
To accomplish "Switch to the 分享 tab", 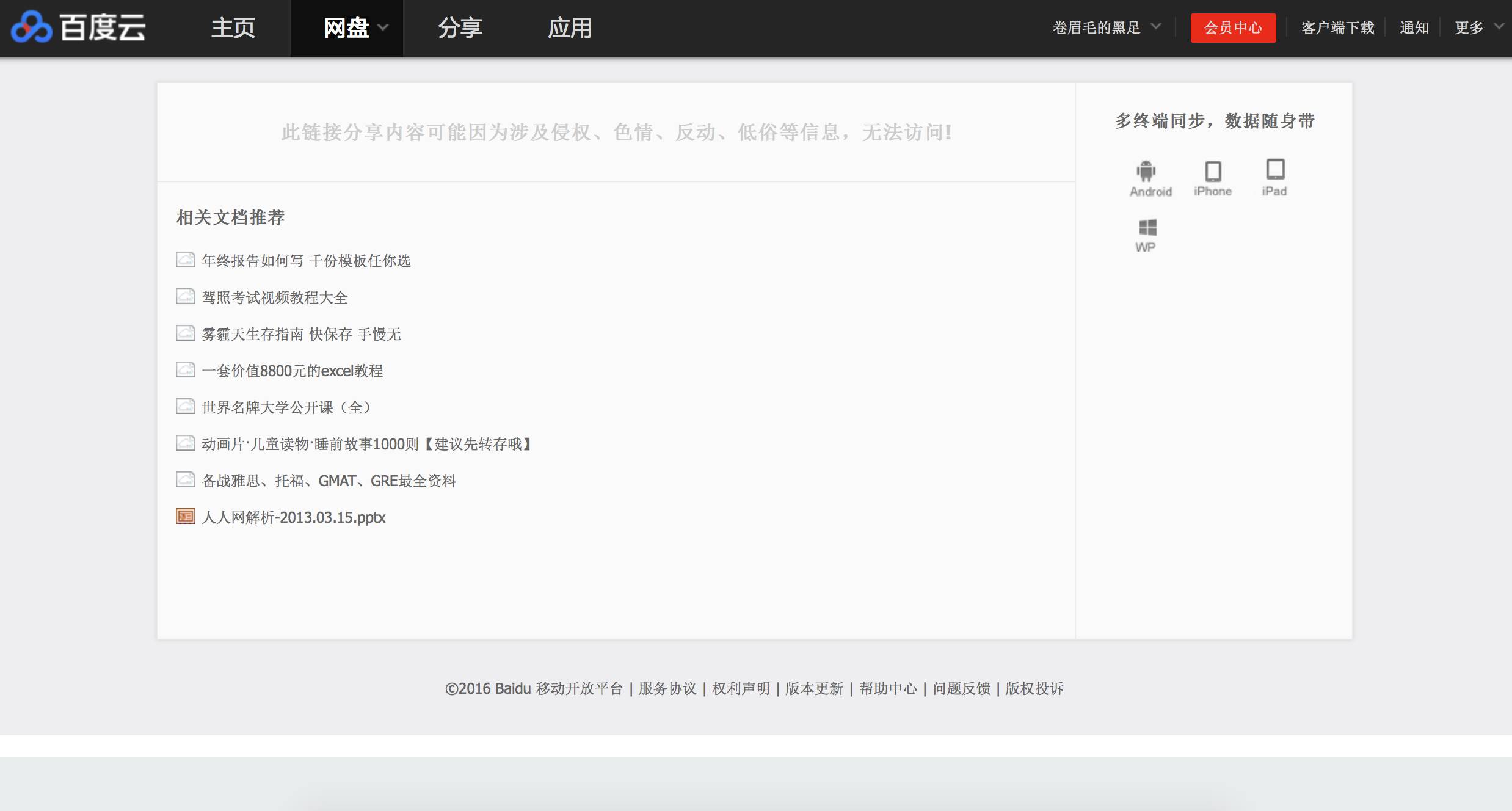I will point(460,28).
